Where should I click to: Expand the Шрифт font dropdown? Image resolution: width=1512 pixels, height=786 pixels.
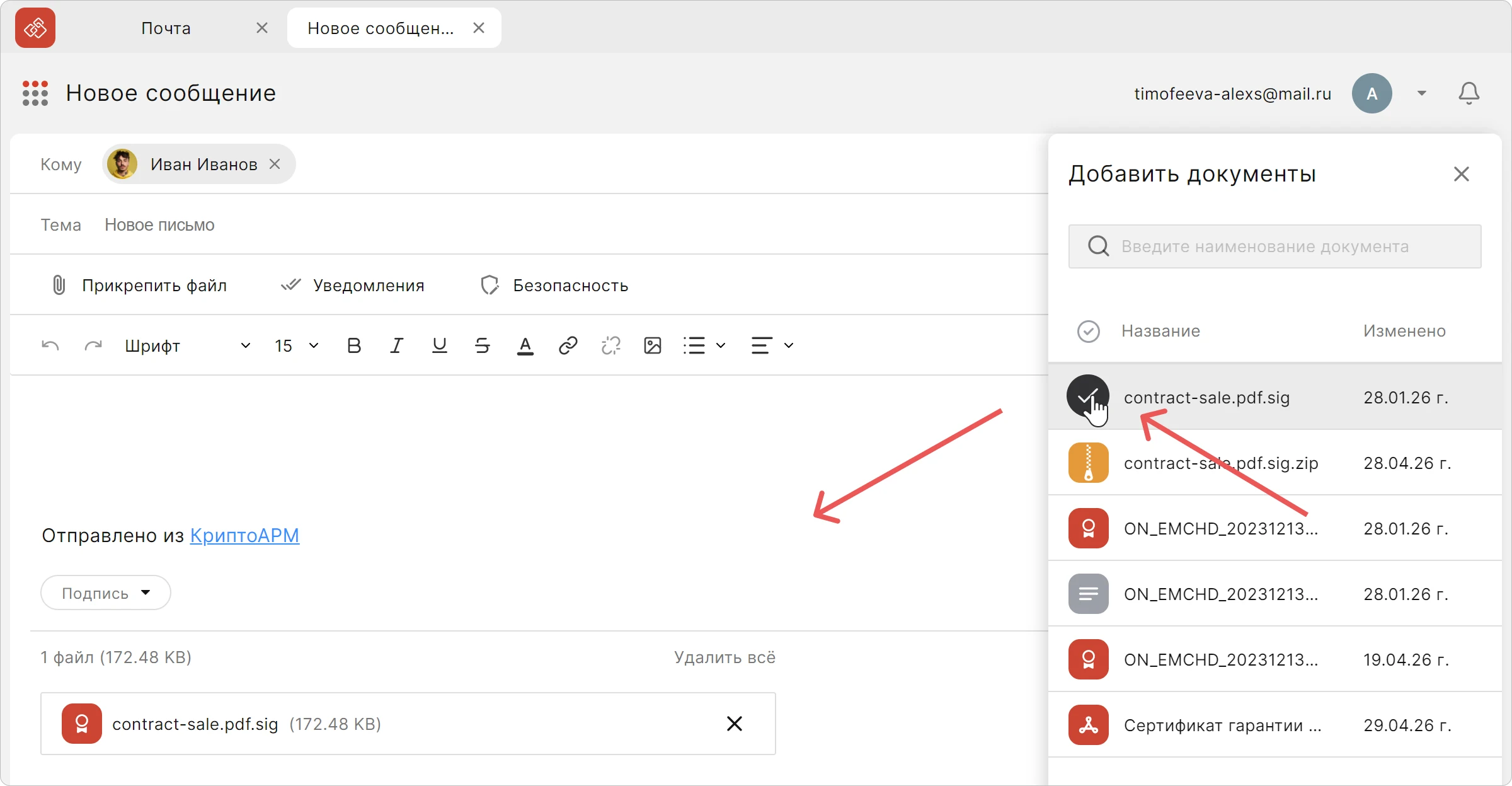point(188,345)
